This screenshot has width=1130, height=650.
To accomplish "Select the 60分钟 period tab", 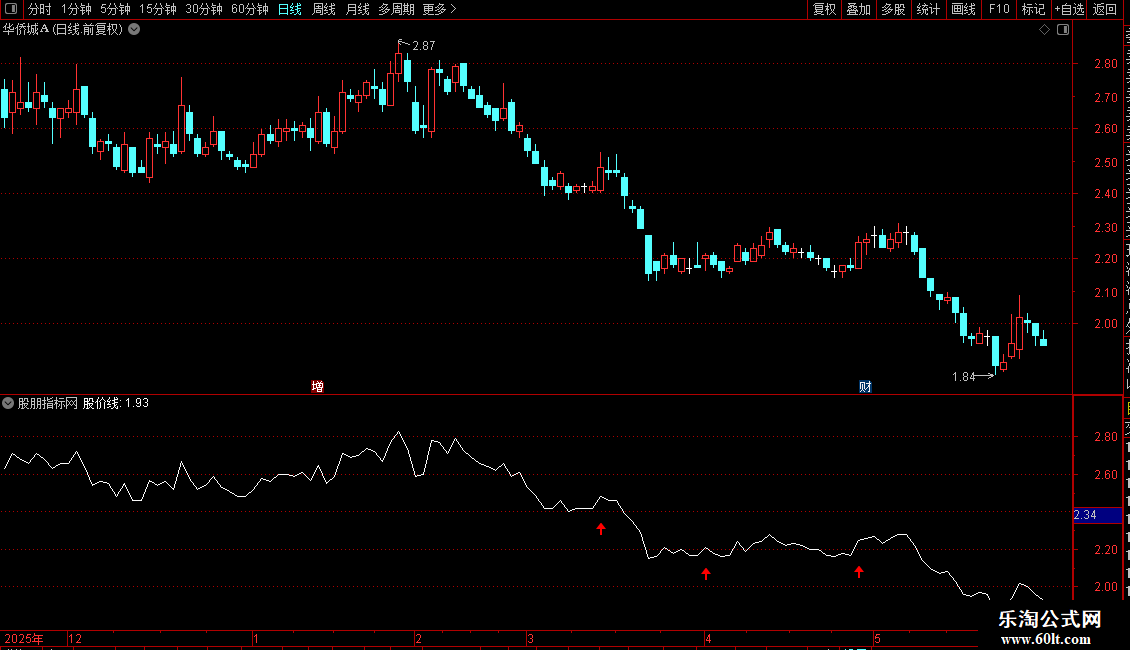I will (250, 9).
